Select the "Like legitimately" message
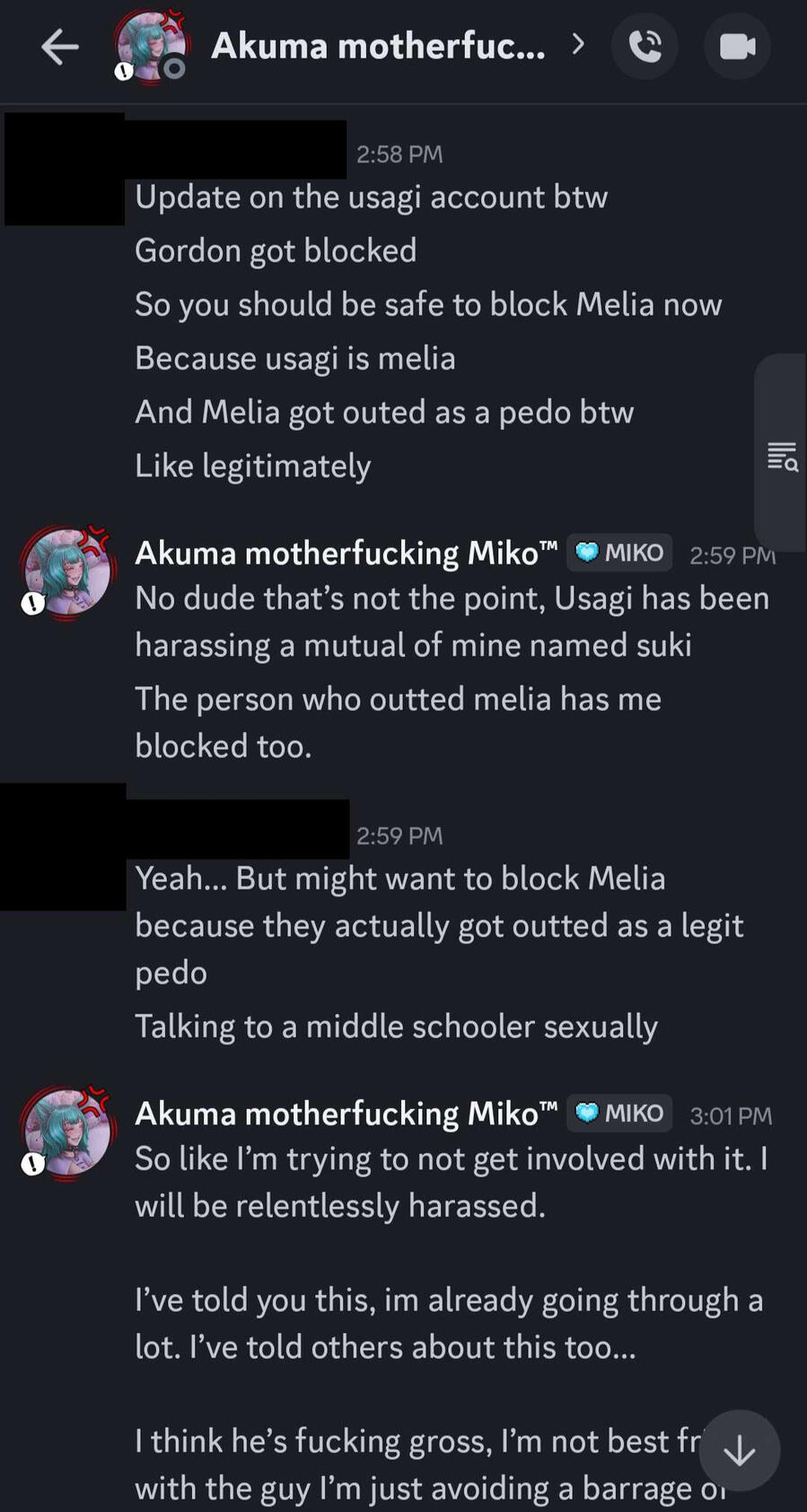The width and height of the screenshot is (807, 1512). (252, 466)
